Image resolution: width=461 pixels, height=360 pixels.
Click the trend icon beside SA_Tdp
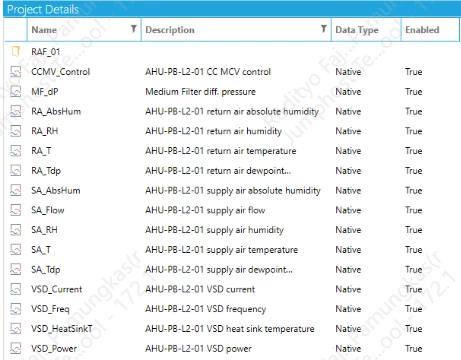(16, 269)
